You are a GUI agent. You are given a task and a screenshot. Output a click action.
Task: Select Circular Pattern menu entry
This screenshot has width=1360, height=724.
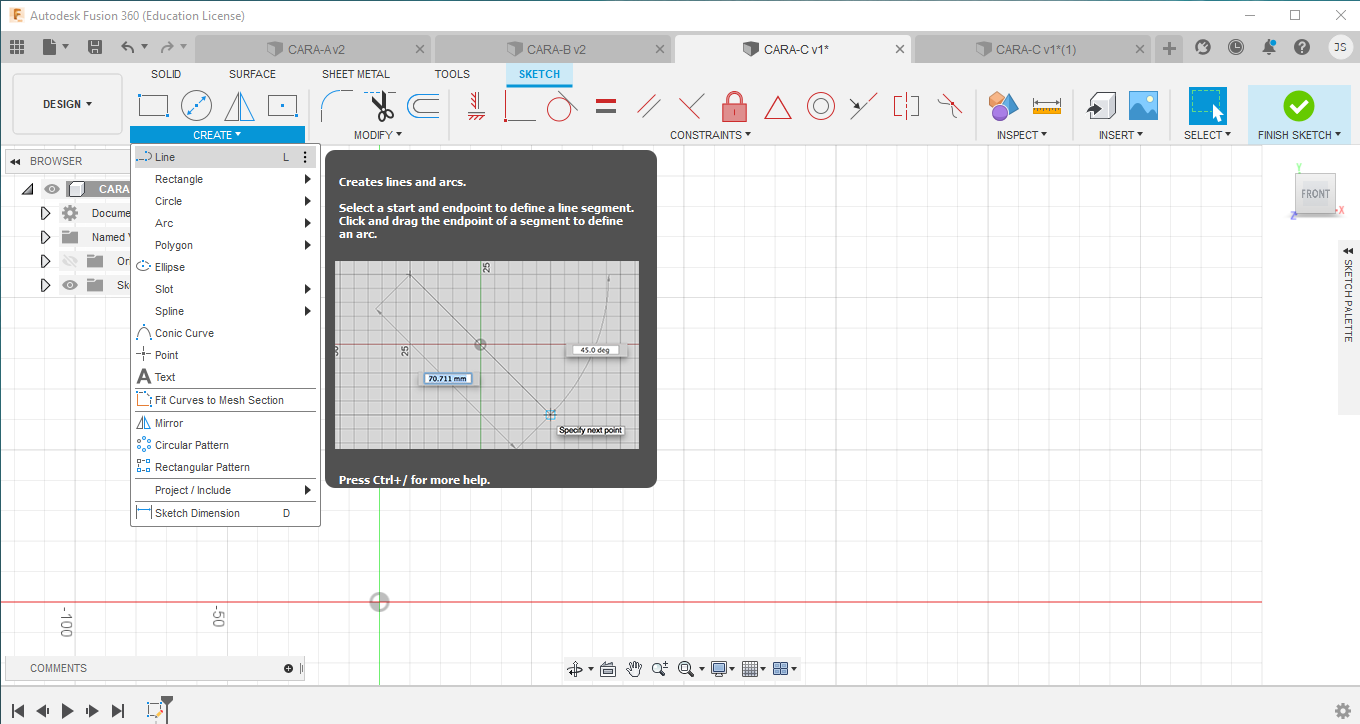(x=225, y=445)
